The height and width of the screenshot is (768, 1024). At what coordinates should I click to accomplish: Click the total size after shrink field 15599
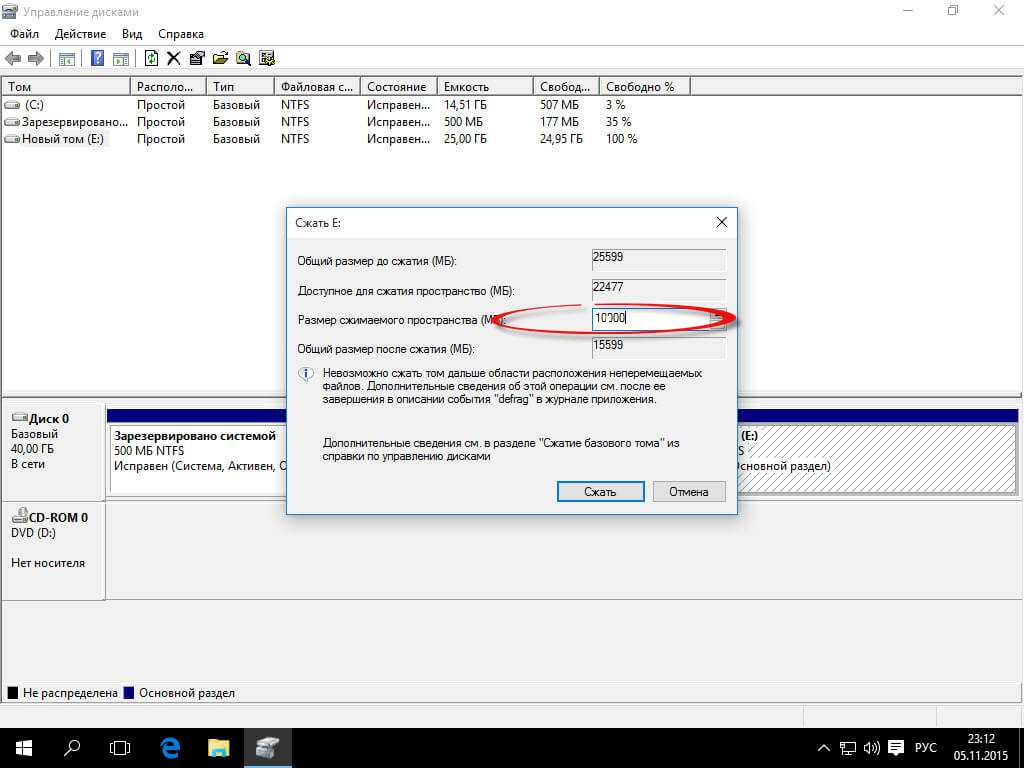658,347
